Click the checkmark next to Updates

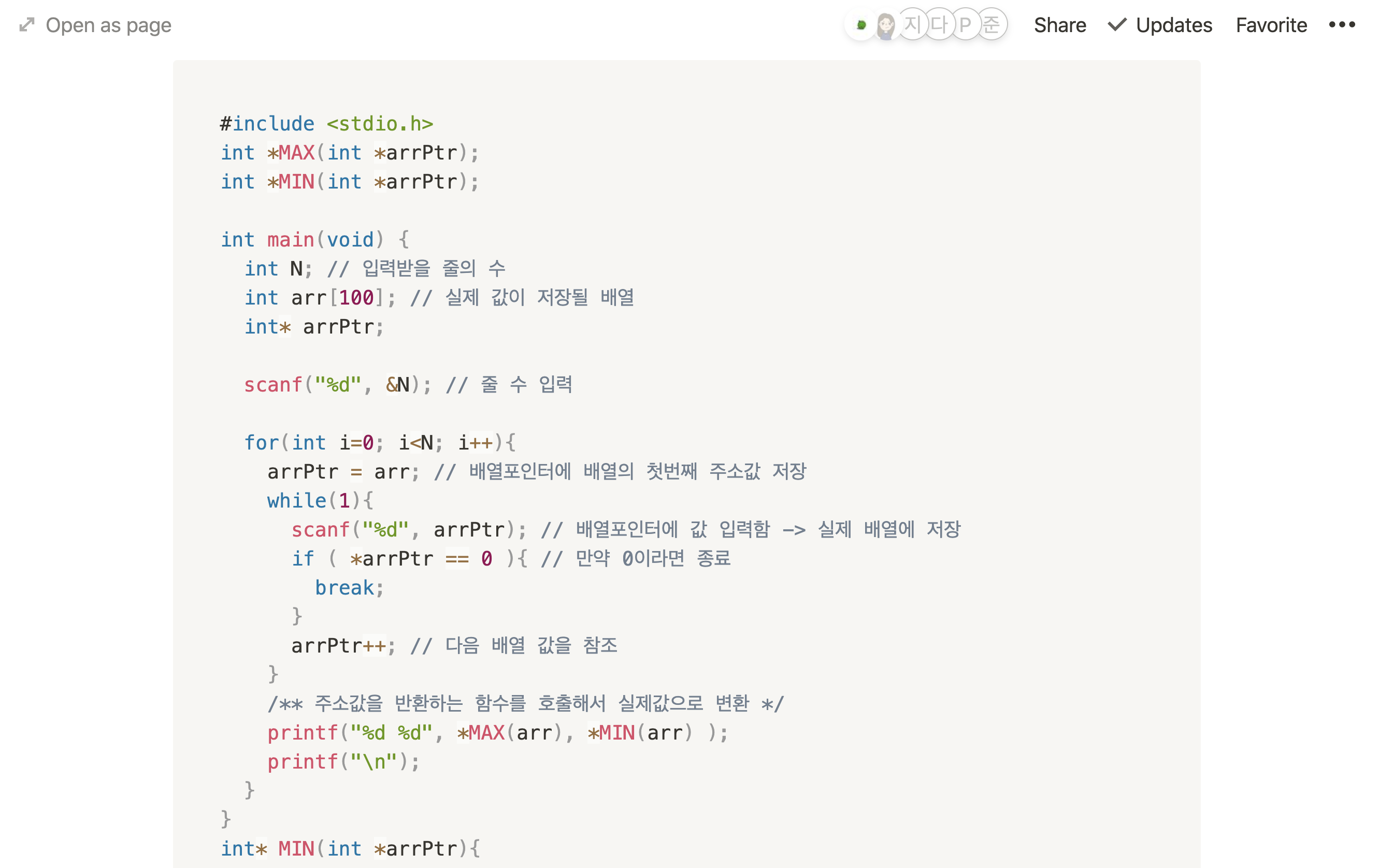(1117, 25)
